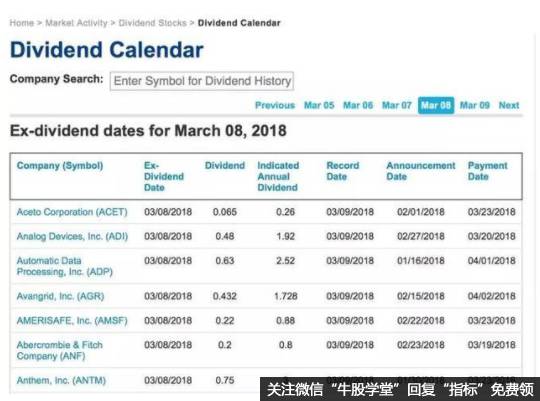Click Abercrombie announcement date 02/23/2018

pyautogui.click(x=421, y=345)
